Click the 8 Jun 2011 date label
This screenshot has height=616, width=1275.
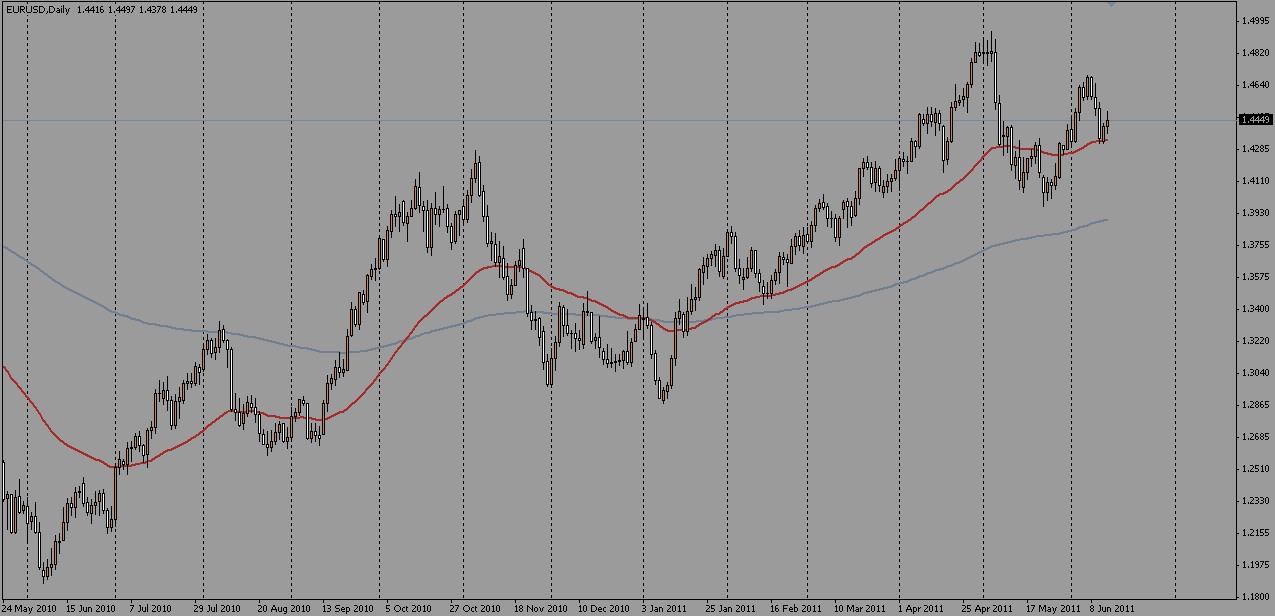click(1111, 608)
